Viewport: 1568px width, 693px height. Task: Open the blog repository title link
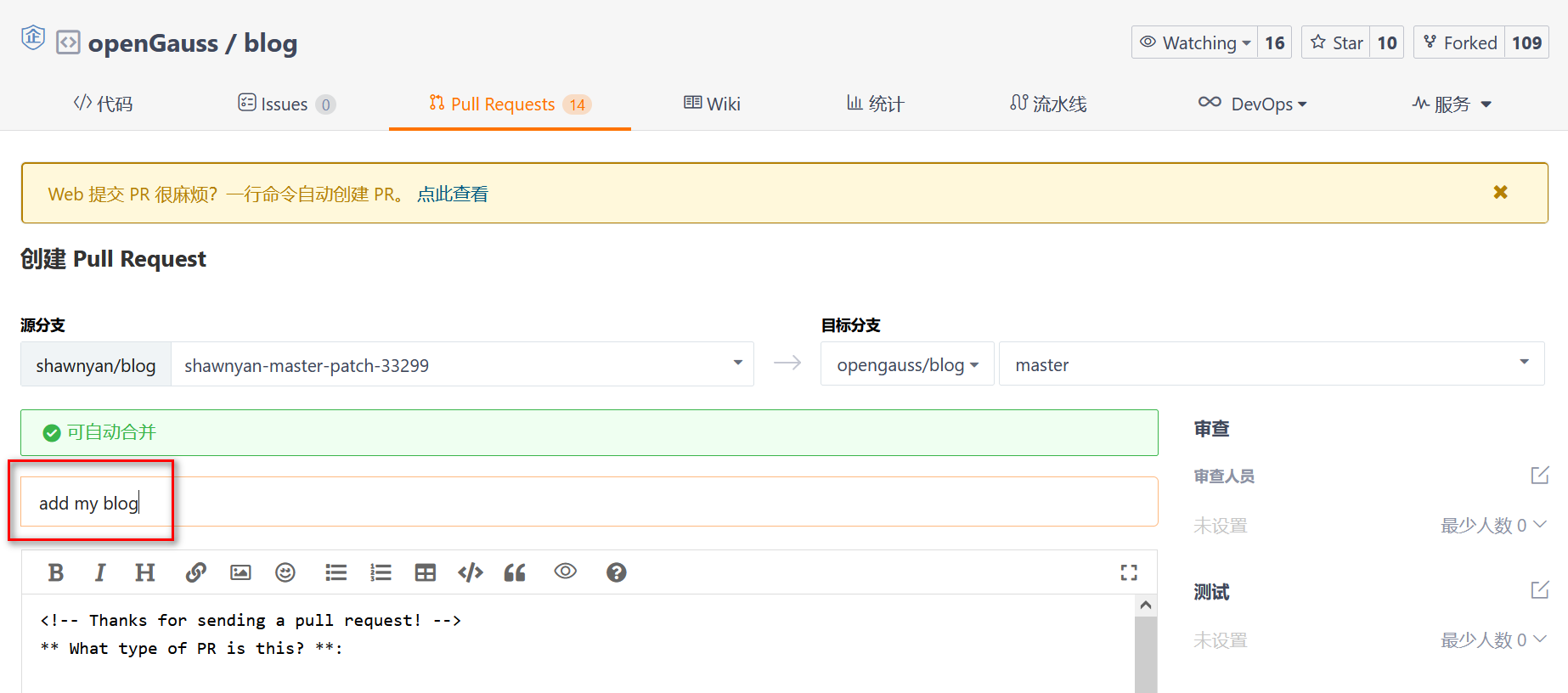click(x=271, y=42)
